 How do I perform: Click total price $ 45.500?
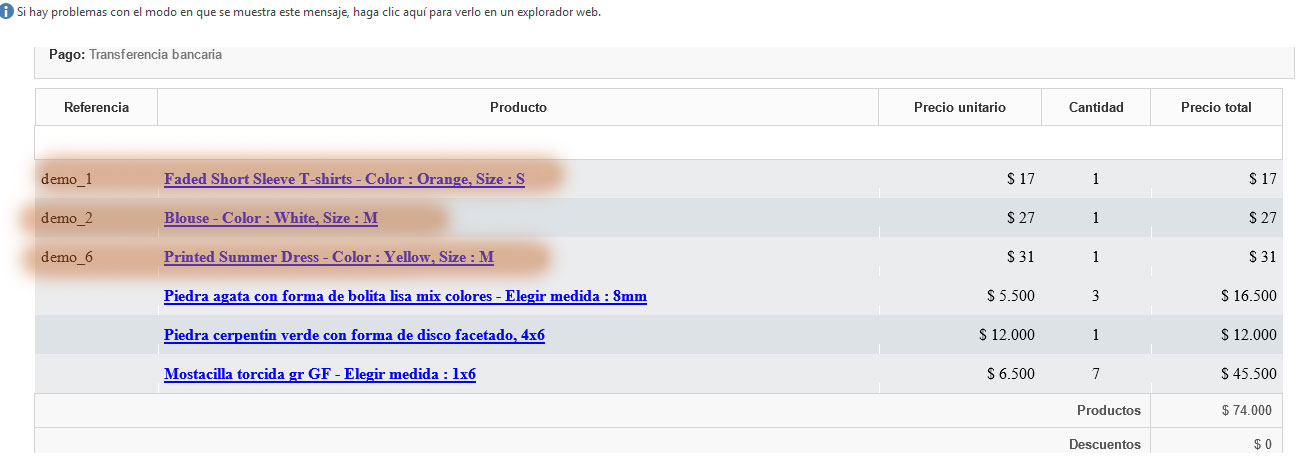[x=1249, y=374]
